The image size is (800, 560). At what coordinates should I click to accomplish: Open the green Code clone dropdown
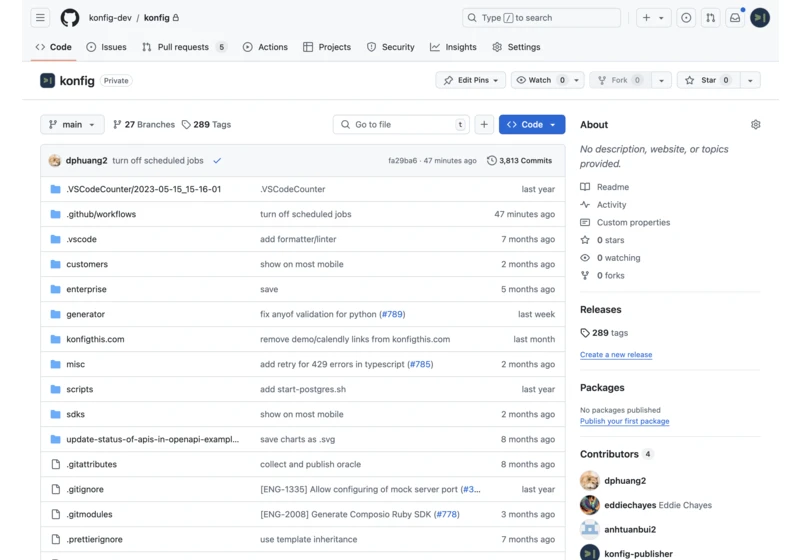pos(532,124)
